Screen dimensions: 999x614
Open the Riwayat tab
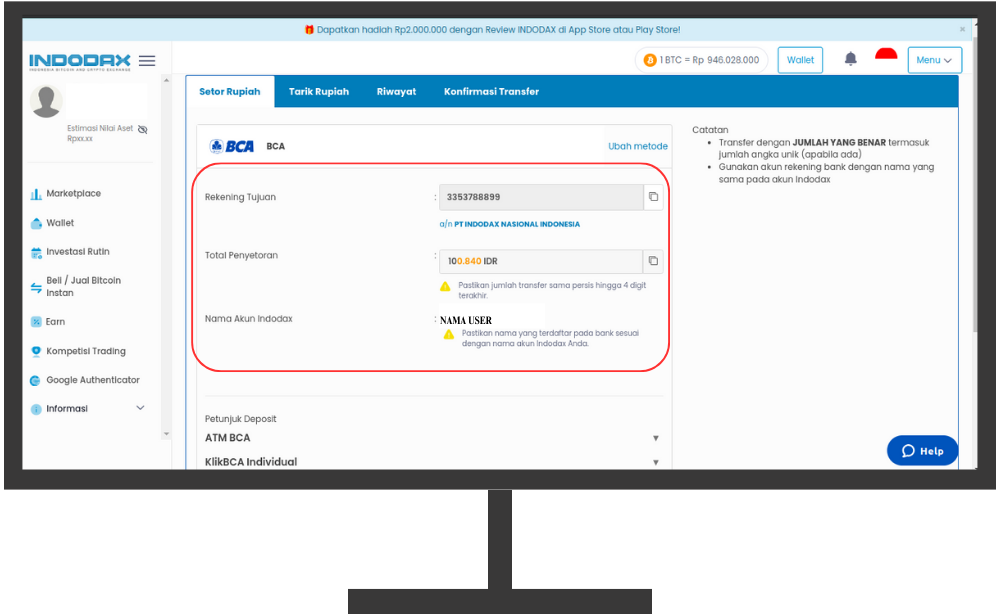click(396, 92)
